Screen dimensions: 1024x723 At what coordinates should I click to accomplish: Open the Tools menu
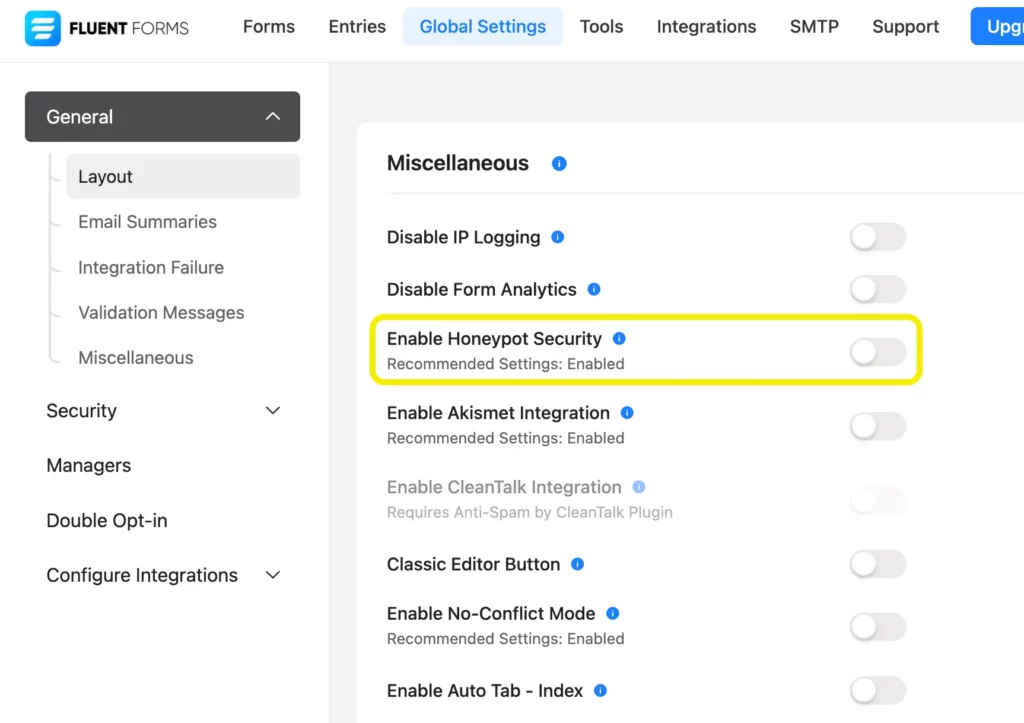click(601, 27)
